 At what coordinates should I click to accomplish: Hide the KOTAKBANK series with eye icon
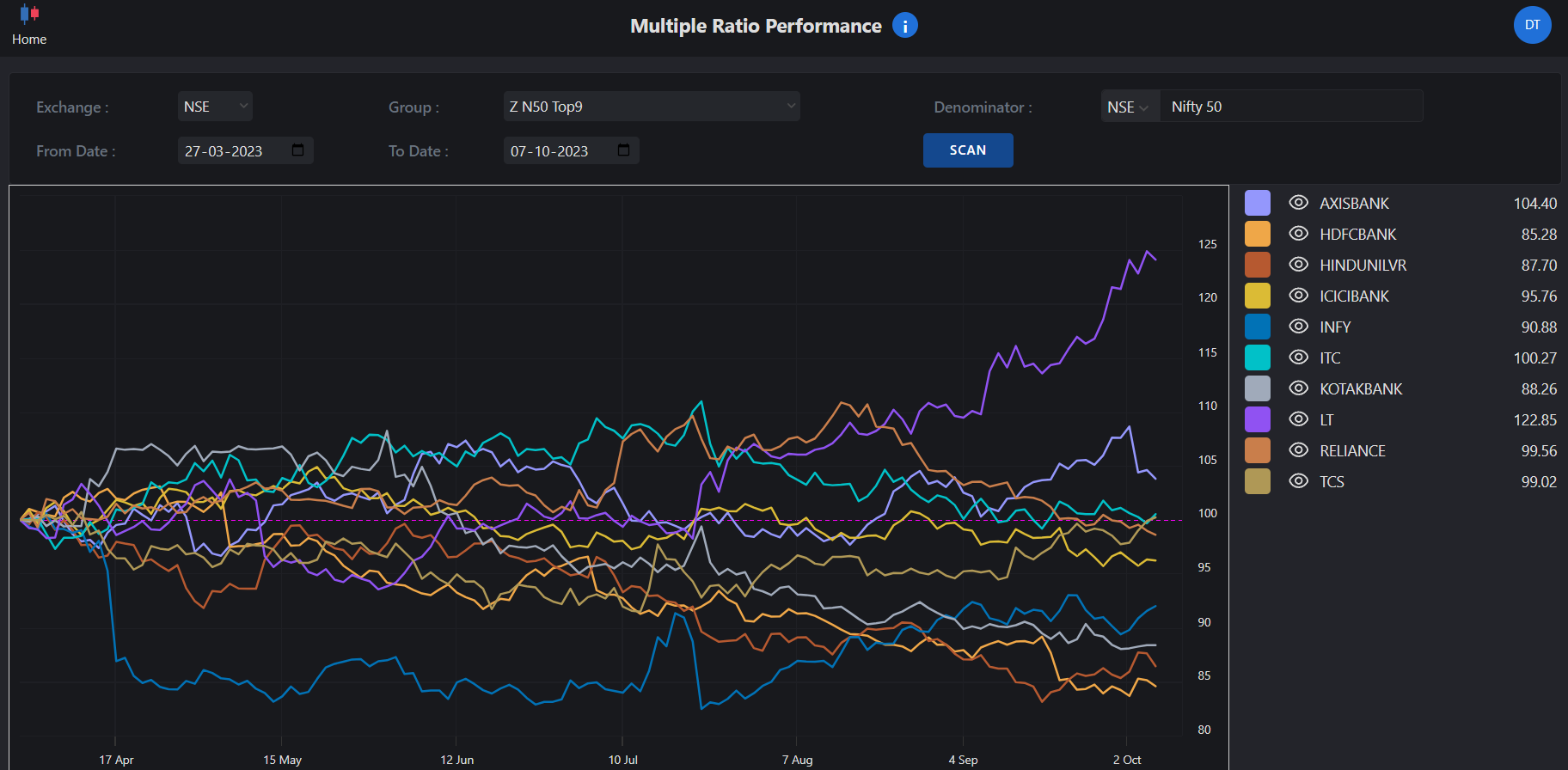tap(1298, 388)
